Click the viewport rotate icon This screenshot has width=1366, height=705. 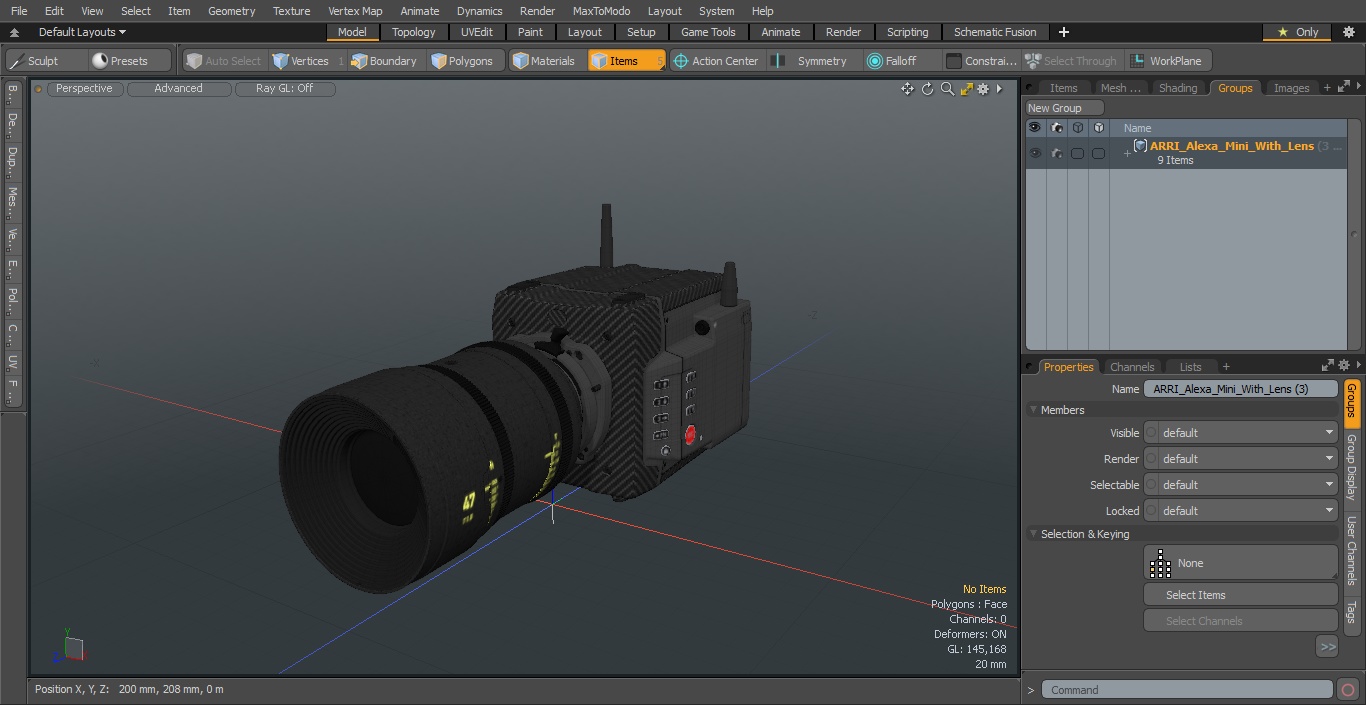927,89
